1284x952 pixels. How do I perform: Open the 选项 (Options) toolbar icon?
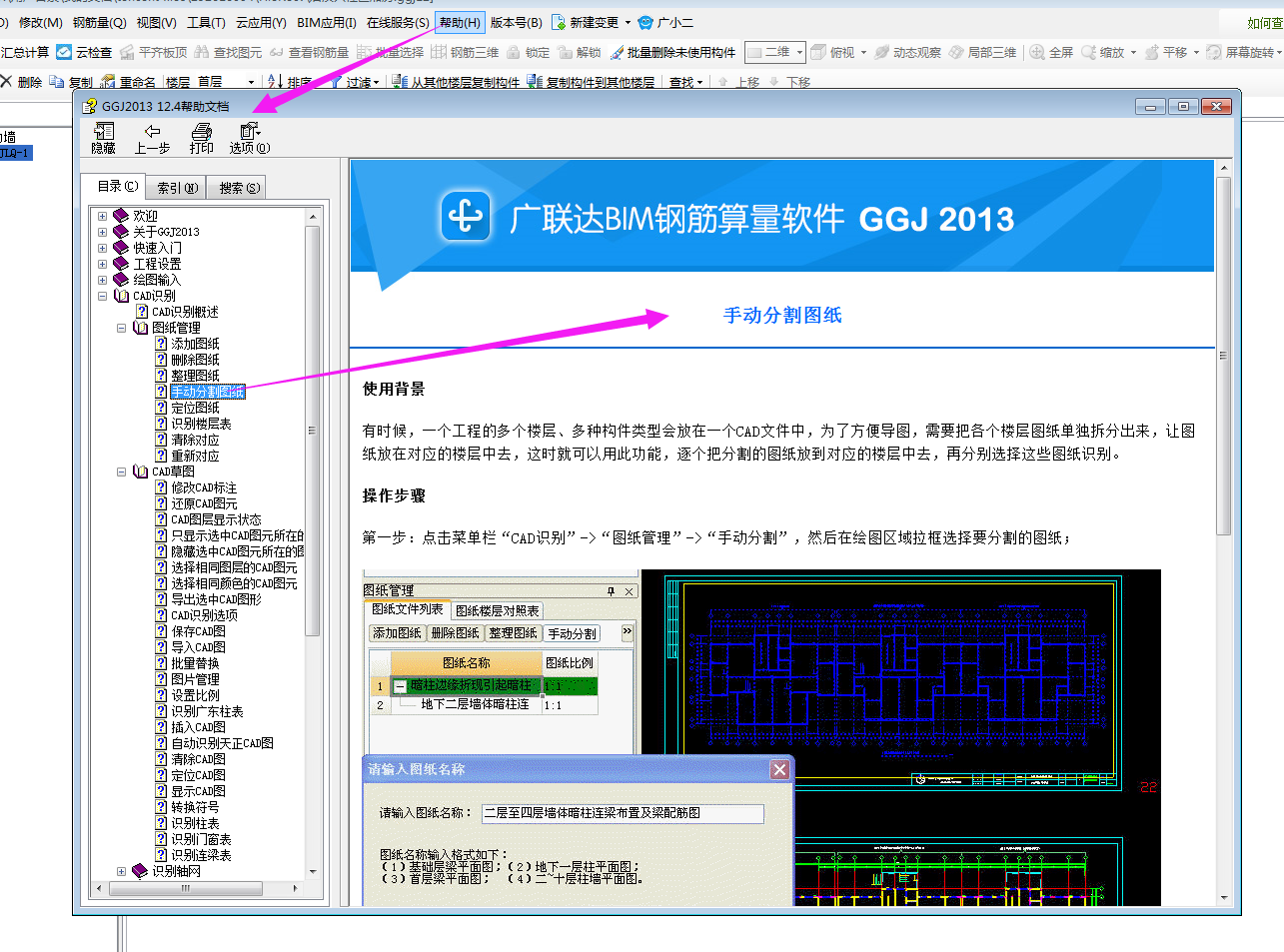pyautogui.click(x=249, y=138)
